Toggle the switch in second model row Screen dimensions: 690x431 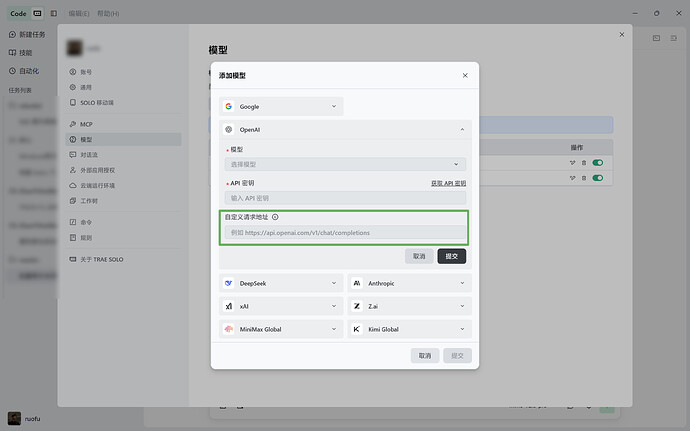click(x=598, y=178)
